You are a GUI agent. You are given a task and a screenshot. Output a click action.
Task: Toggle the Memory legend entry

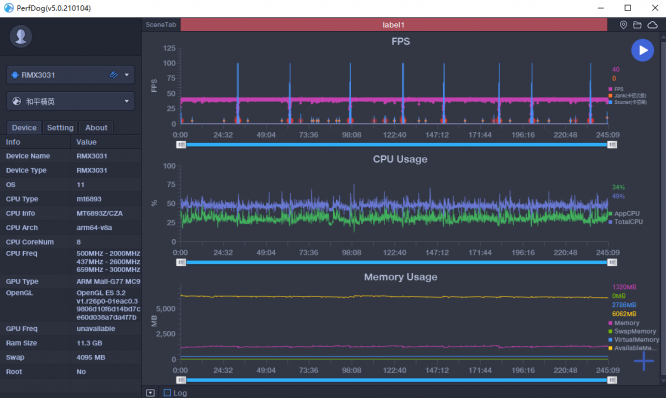click(624, 323)
